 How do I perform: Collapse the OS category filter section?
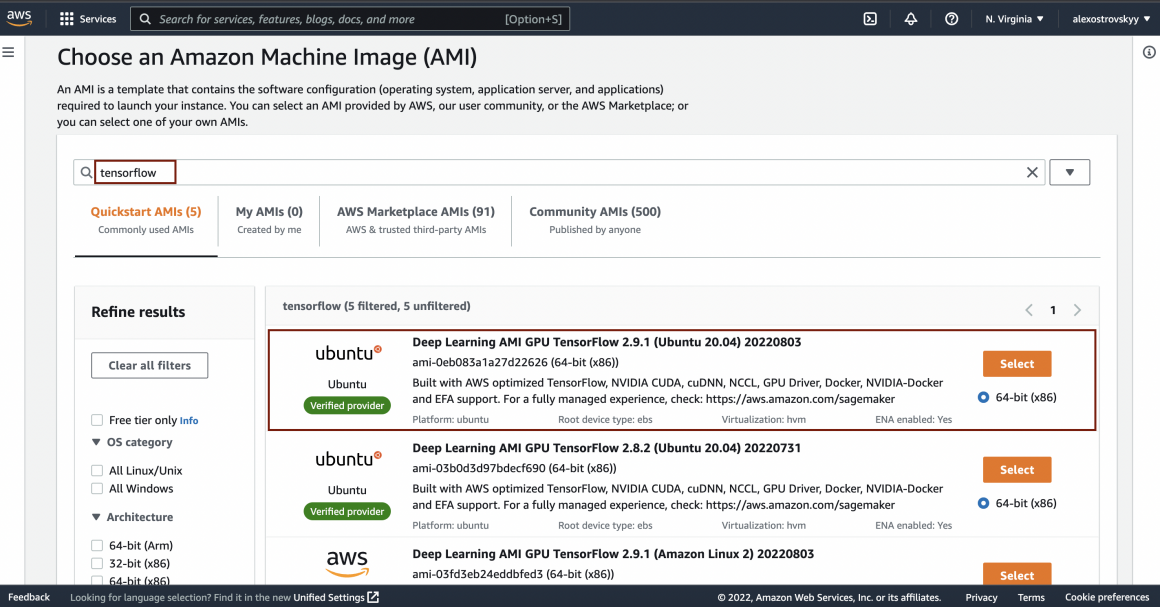pyautogui.click(x=96, y=442)
